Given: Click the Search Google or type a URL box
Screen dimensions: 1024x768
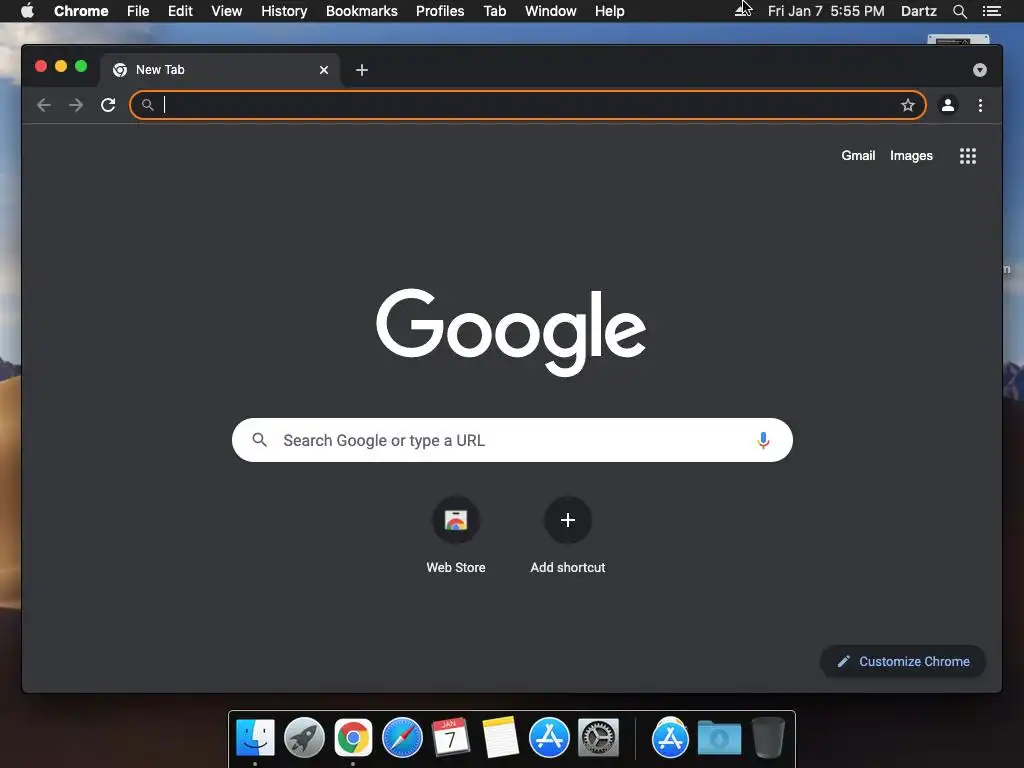Looking at the screenshot, I should click(x=512, y=440).
